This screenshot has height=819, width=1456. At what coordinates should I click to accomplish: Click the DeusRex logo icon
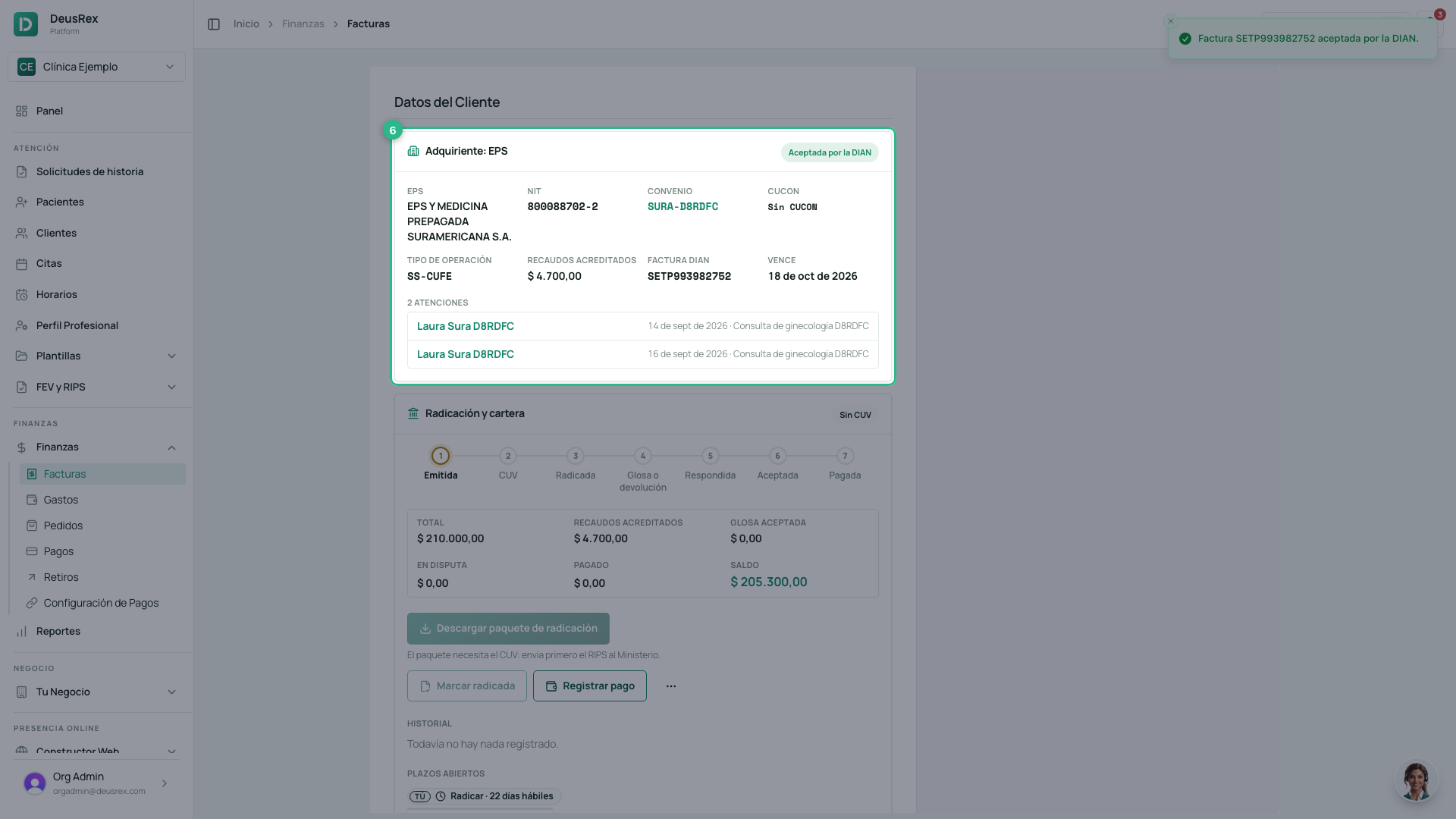26,24
